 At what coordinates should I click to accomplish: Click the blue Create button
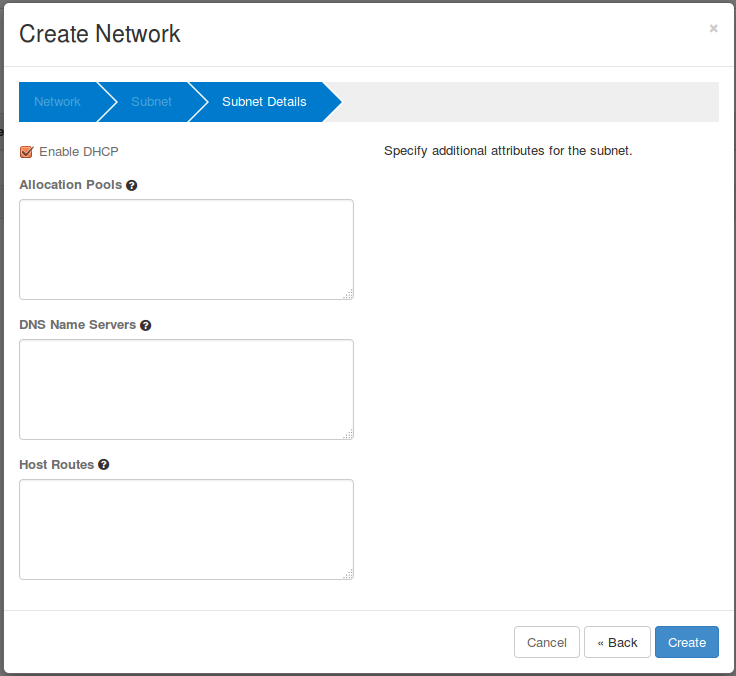tap(686, 642)
